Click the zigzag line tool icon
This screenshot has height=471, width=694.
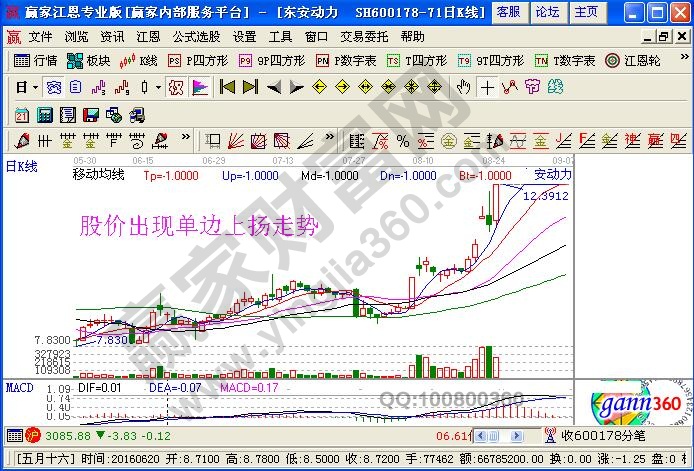[x=510, y=87]
